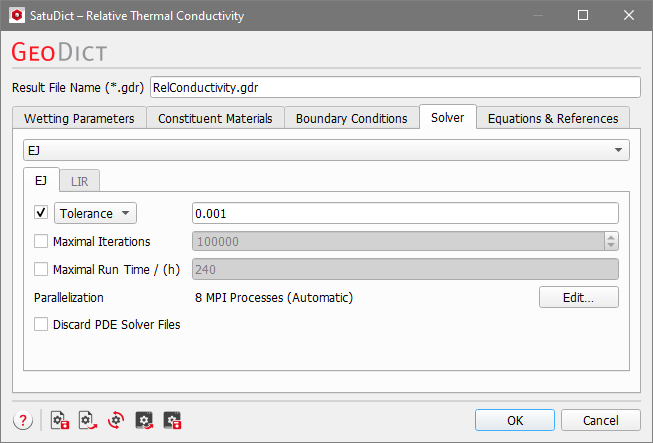The width and height of the screenshot is (653, 443).
Task: Toggle Discard PDE Solver Files checkbox
Action: (x=41, y=324)
